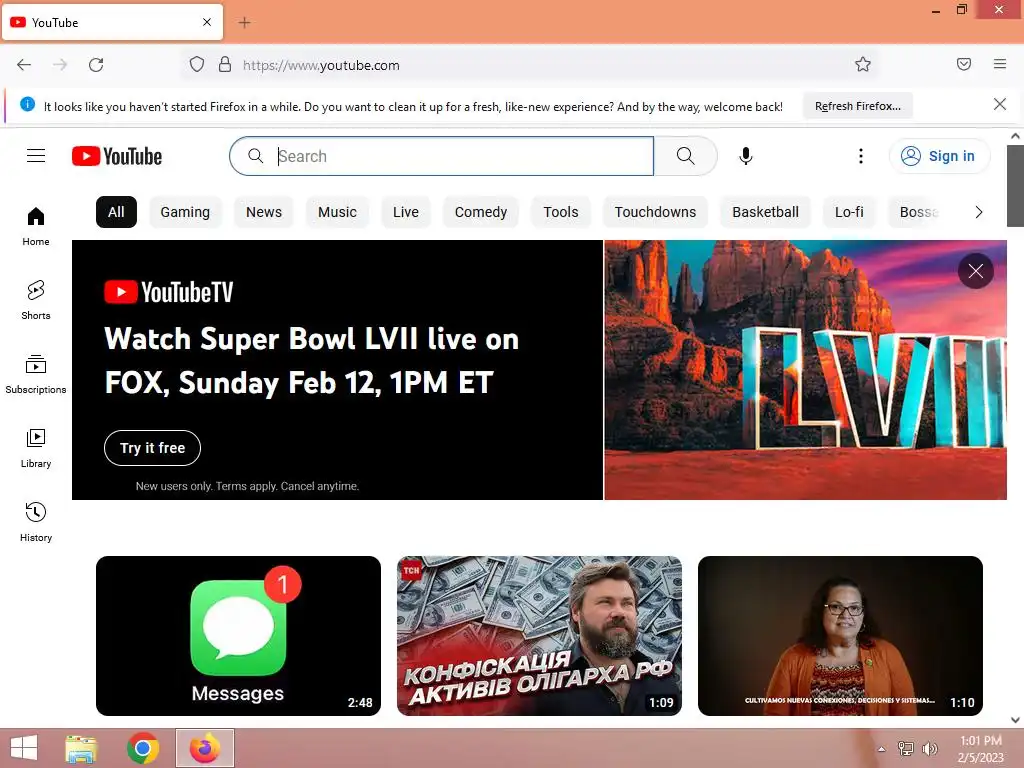Close the YouTube browser tab
Viewport: 1024px width, 768px height.
click(x=207, y=22)
